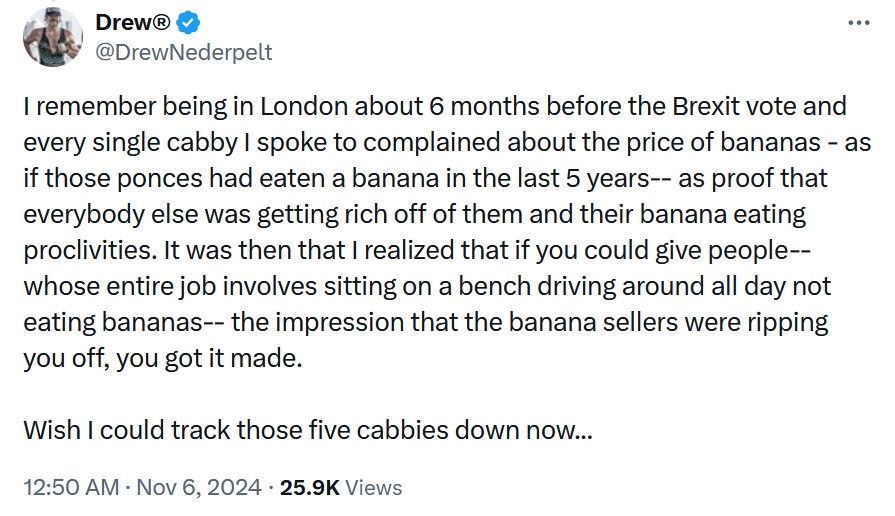Open the 25.9K view count

tap(309, 487)
